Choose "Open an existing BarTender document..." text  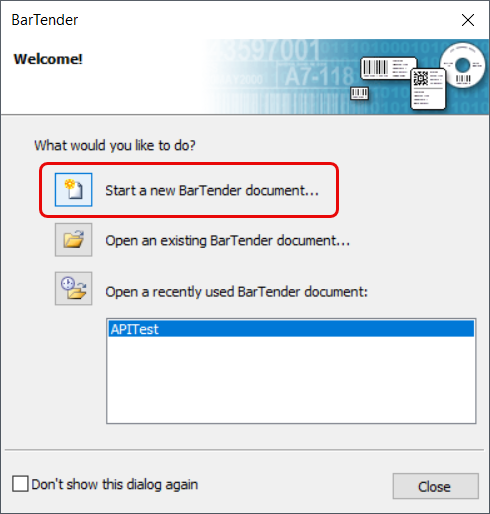(x=228, y=240)
